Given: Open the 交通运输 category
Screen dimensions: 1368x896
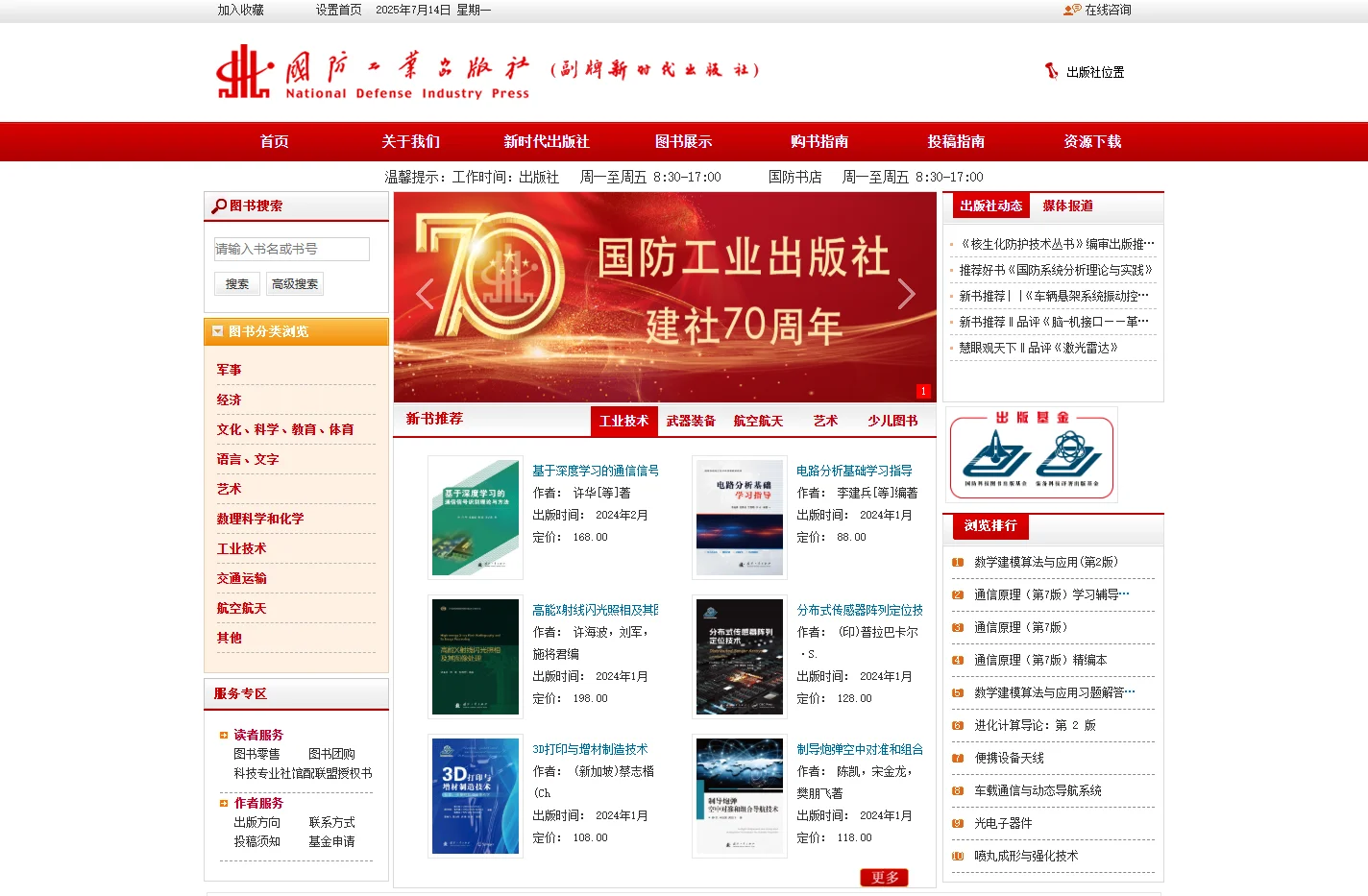Looking at the screenshot, I should [241, 578].
